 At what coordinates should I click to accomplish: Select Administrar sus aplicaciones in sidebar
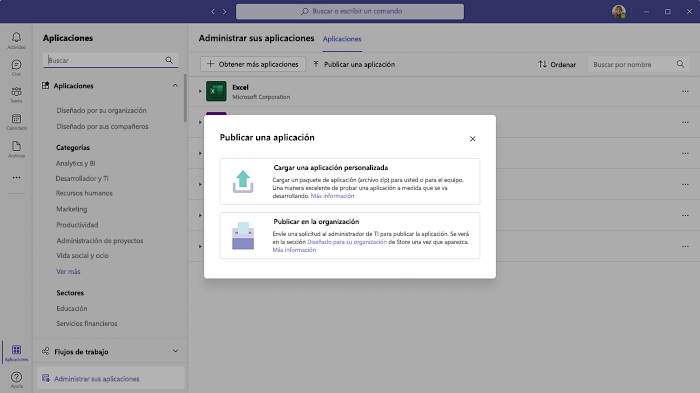click(111, 379)
